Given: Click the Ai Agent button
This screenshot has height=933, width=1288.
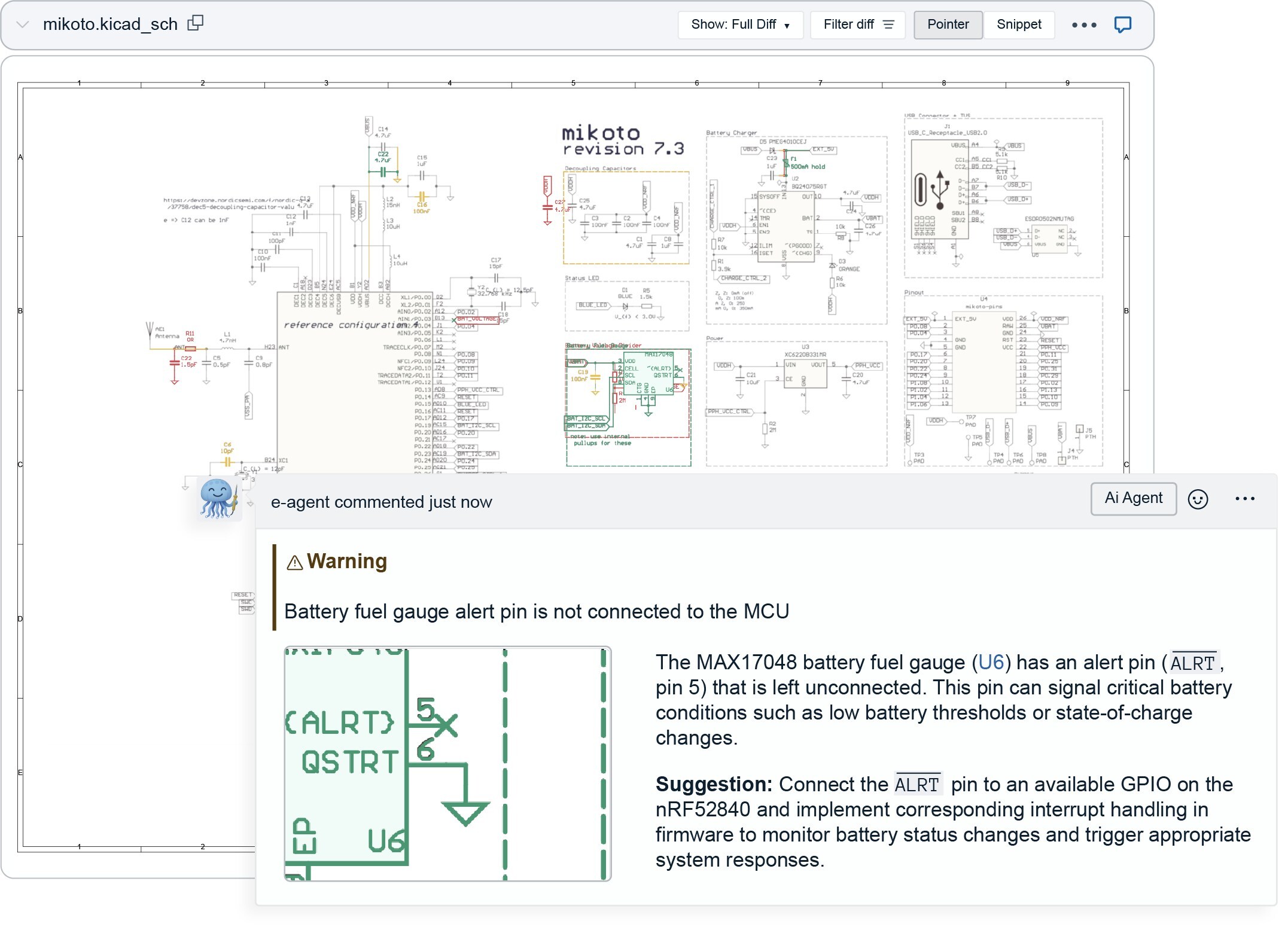Looking at the screenshot, I should coord(1133,498).
